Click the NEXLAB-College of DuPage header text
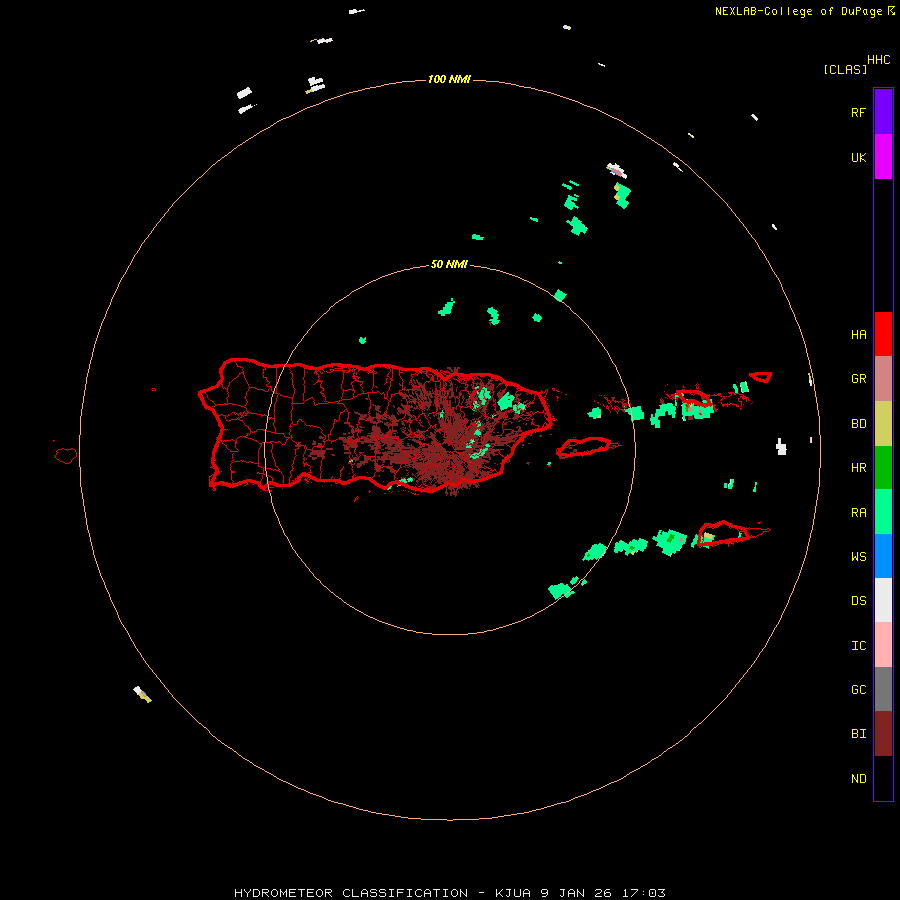The height and width of the screenshot is (900, 900). point(798,11)
